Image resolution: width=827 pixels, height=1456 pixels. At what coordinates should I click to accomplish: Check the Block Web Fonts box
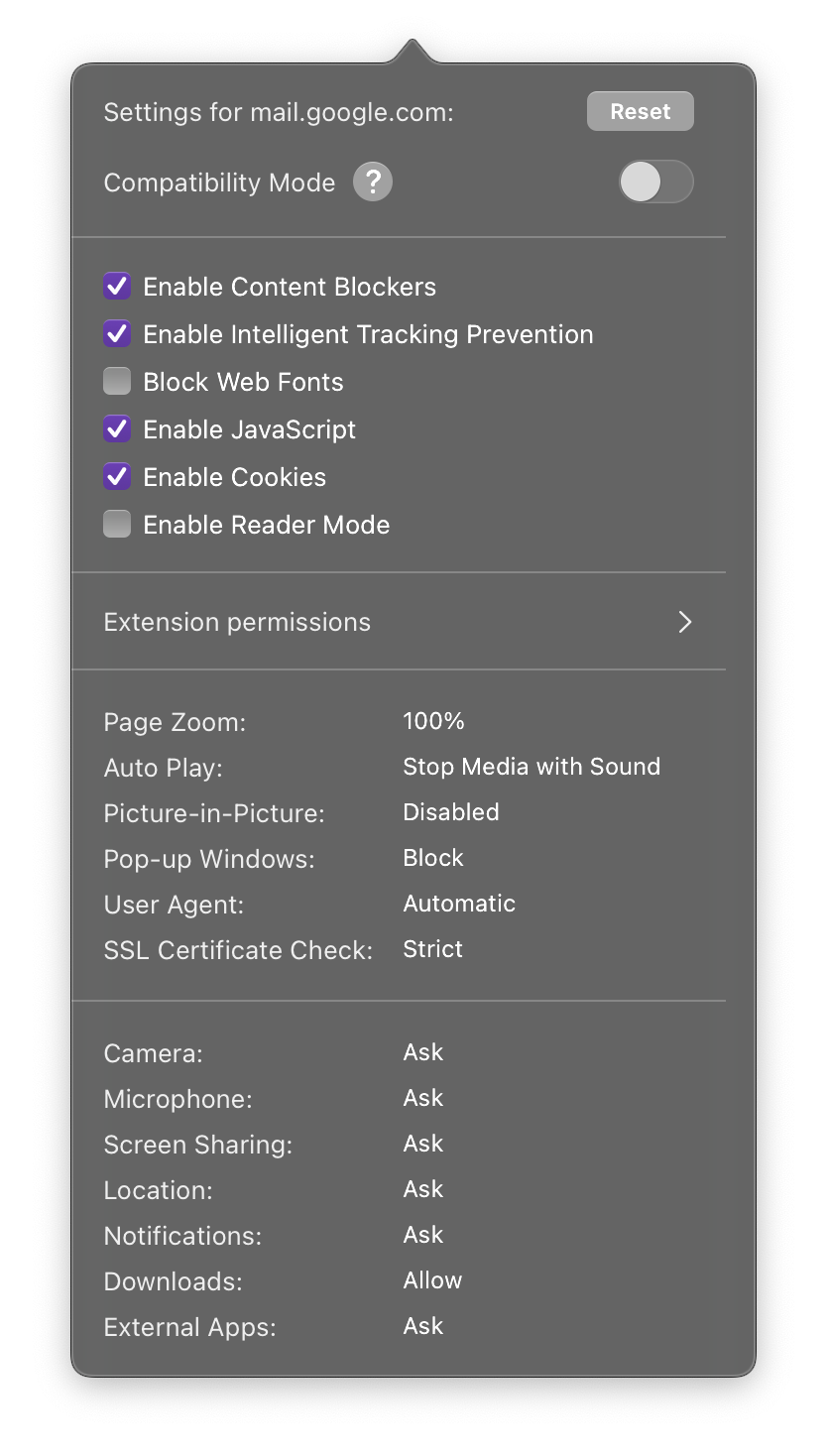(117, 382)
